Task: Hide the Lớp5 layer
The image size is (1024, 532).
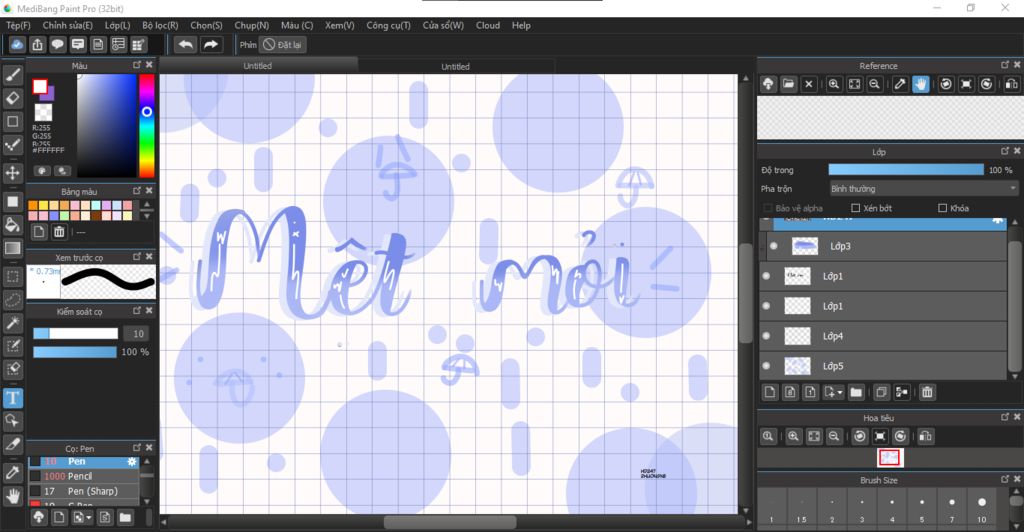Action: coord(767,366)
